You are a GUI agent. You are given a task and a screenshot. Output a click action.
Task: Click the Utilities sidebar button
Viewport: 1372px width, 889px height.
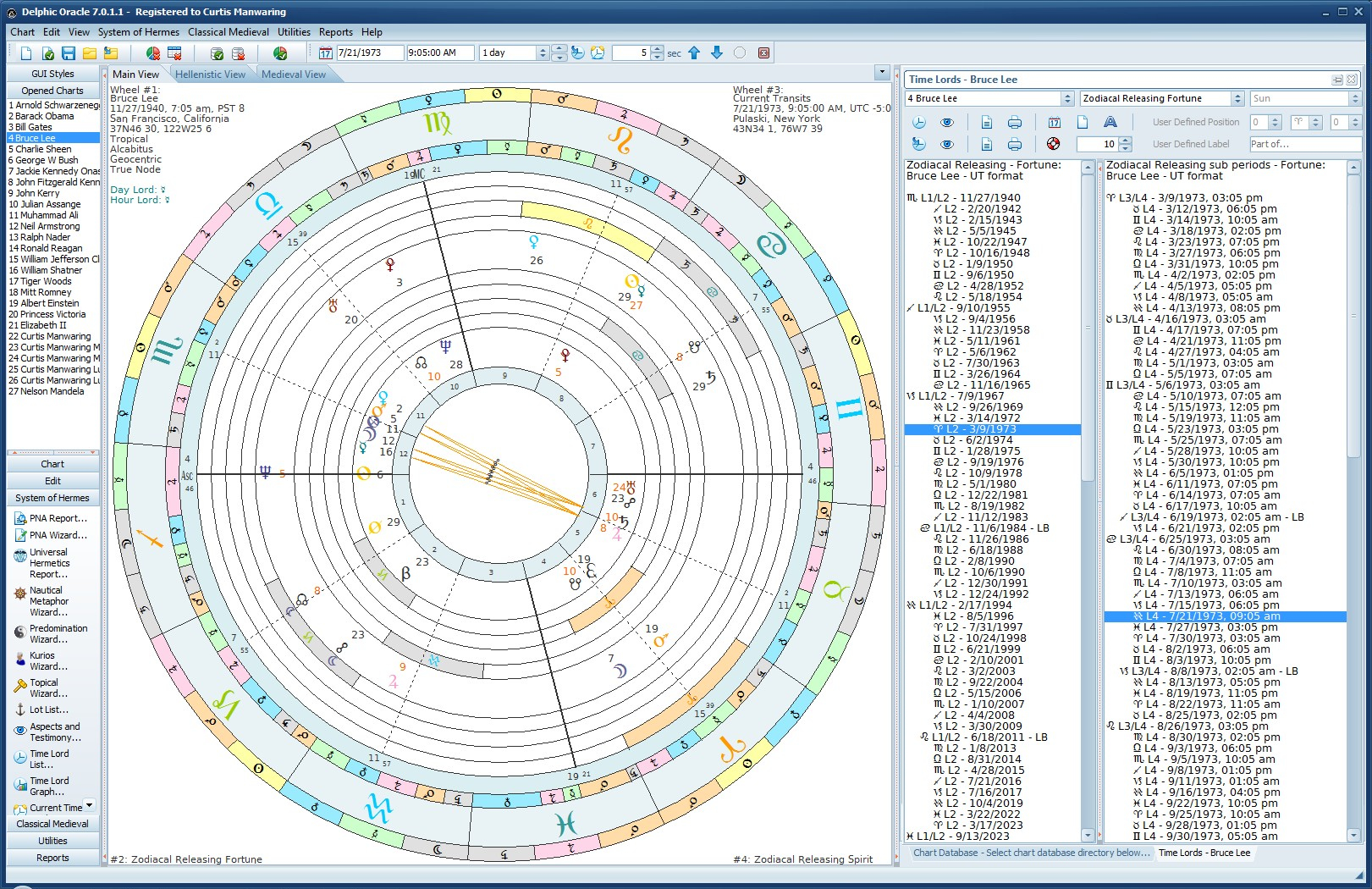52,841
